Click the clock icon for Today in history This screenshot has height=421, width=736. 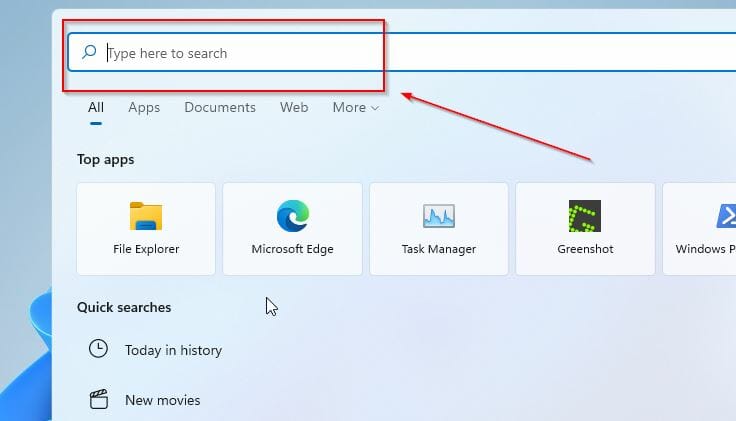point(98,349)
